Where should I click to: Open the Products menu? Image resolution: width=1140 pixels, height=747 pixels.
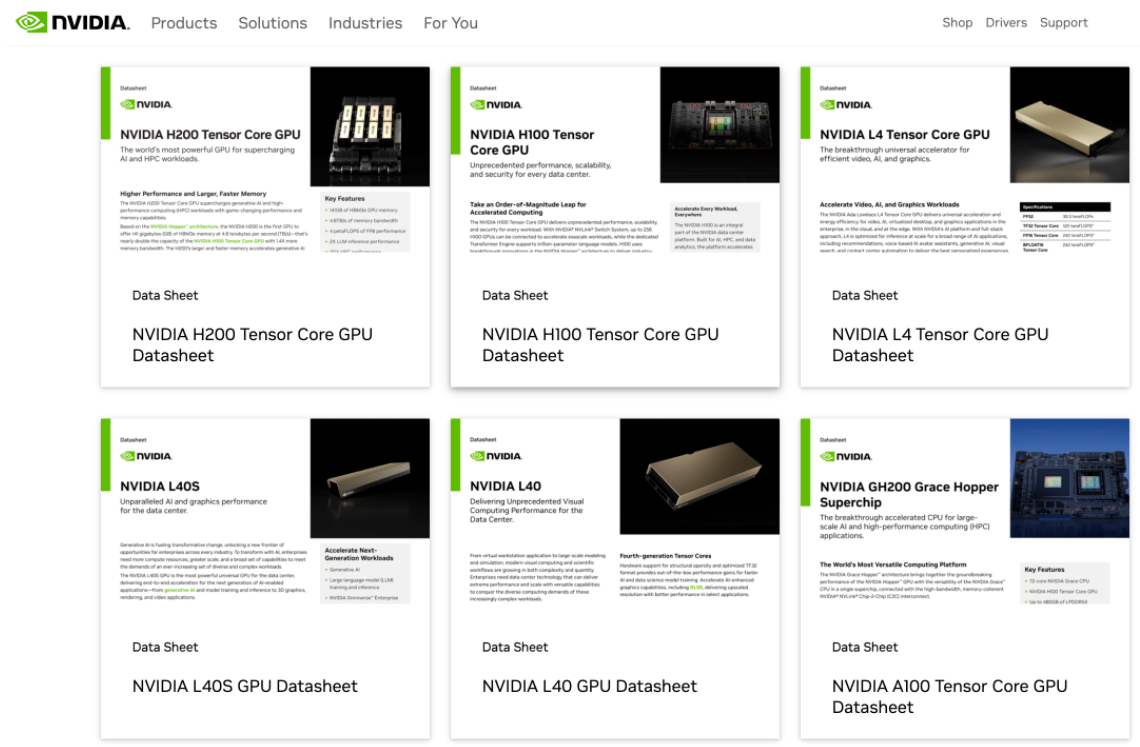[184, 23]
